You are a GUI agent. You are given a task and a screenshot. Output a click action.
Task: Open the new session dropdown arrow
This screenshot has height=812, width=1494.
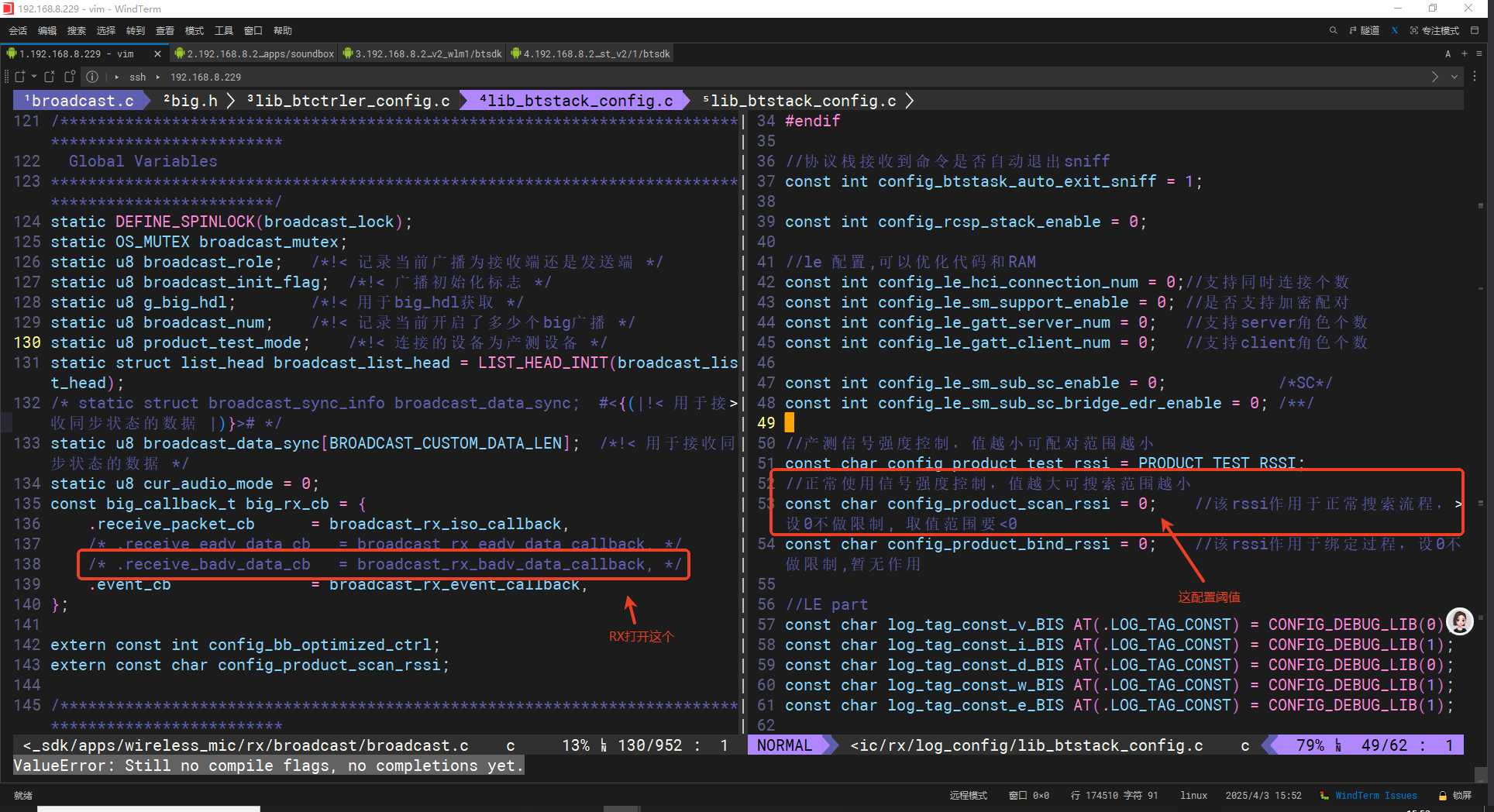click(34, 77)
